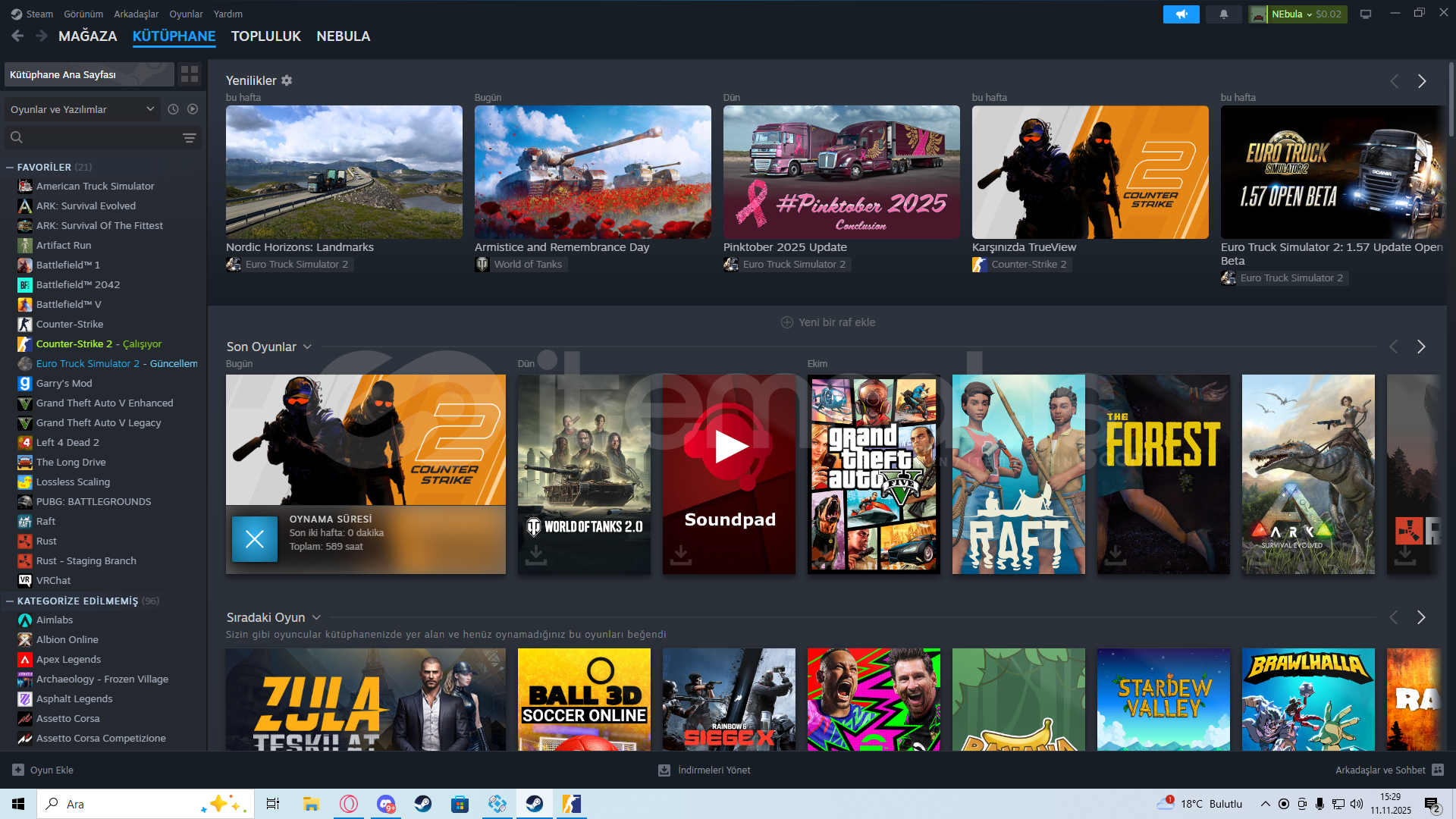
Task: Stop Counter-Strike 2 with the X button
Action: click(x=254, y=539)
